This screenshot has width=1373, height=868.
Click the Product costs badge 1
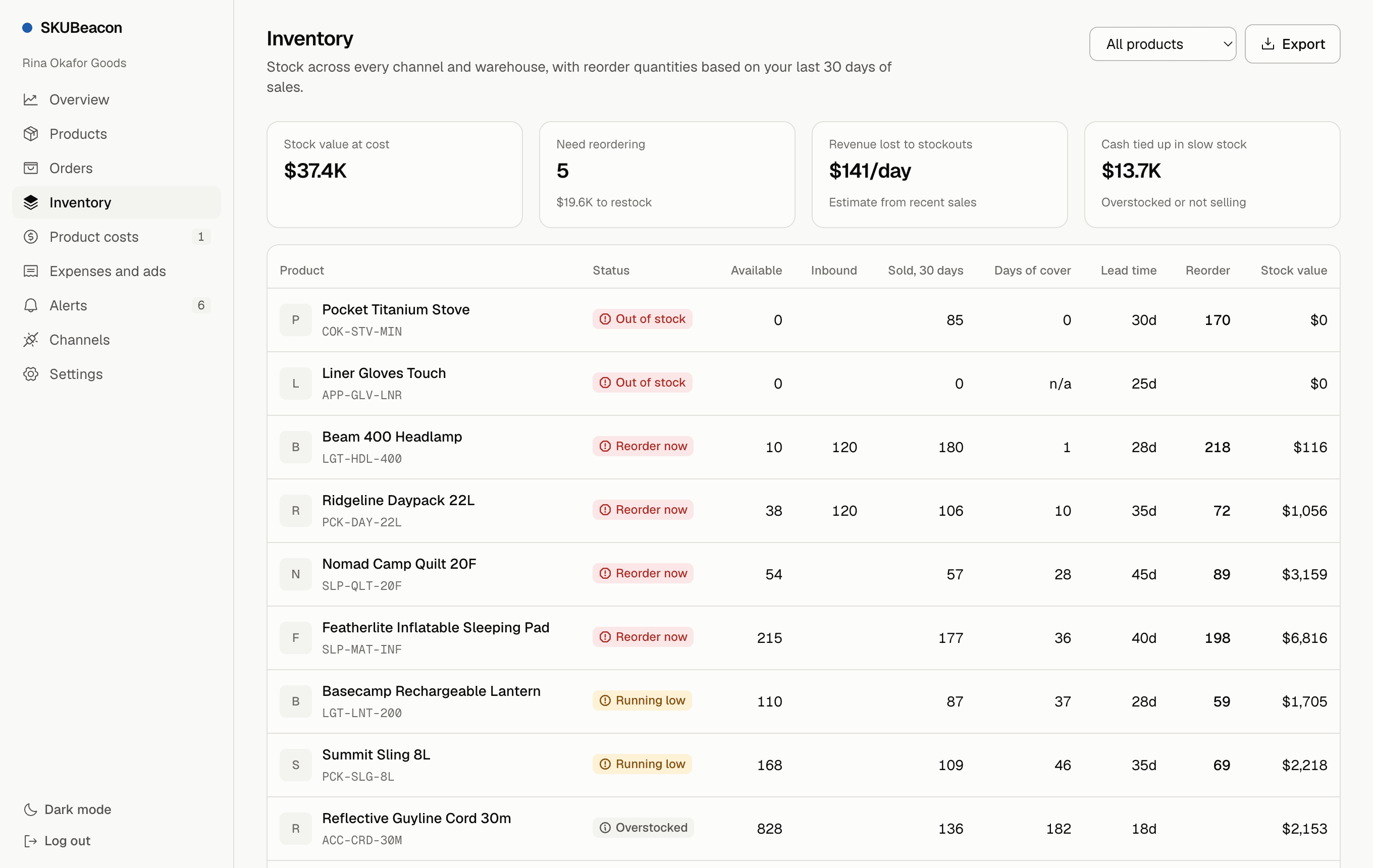[x=201, y=237]
